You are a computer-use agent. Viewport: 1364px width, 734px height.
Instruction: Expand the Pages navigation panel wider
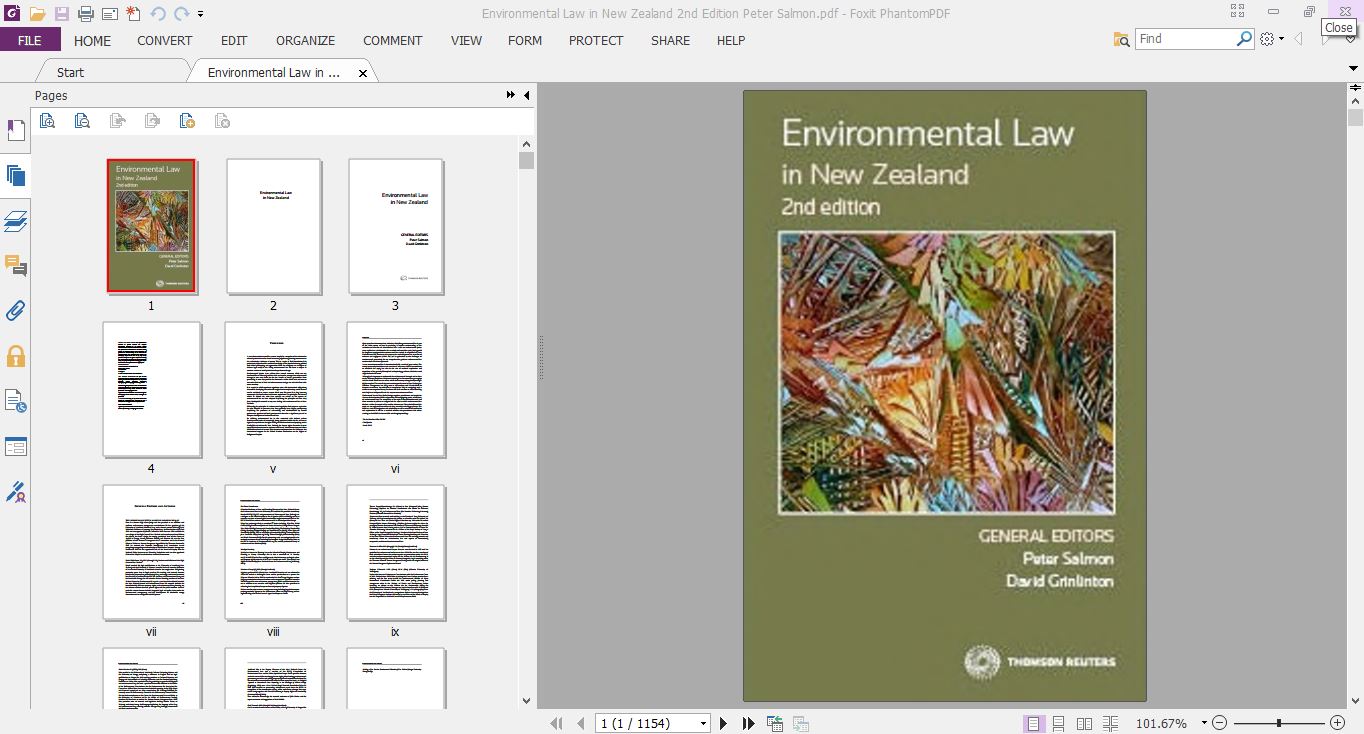(x=511, y=95)
